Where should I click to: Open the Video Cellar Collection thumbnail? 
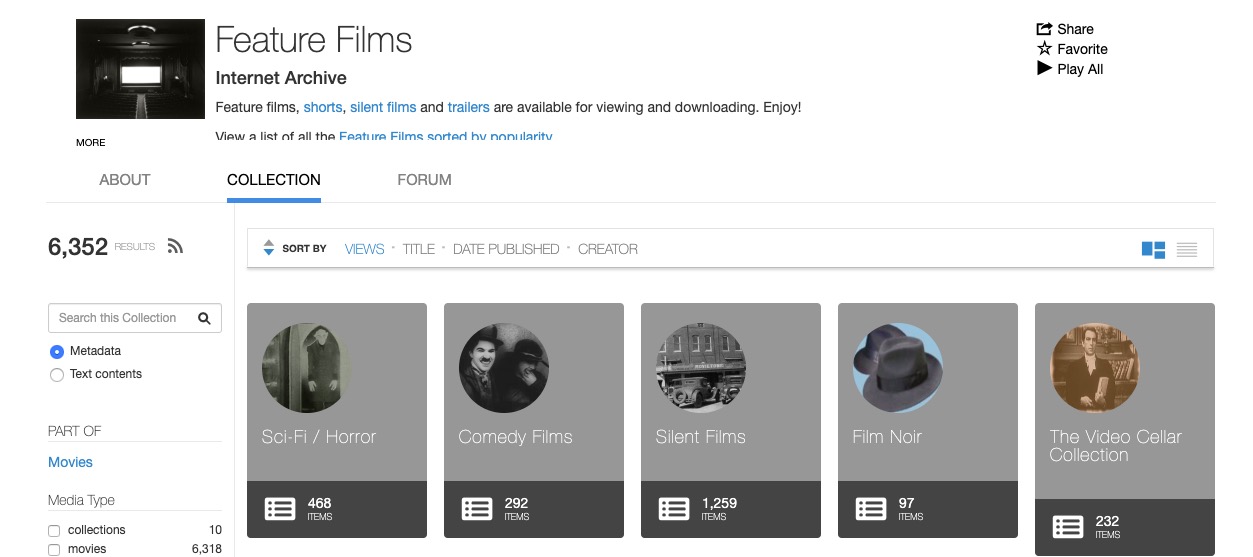[x=1094, y=368]
